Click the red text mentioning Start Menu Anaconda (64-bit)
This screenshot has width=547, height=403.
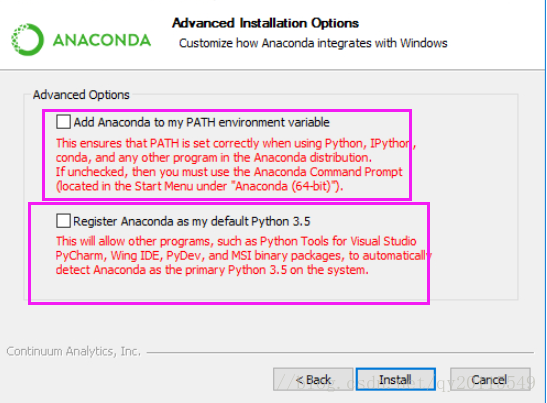[200, 186]
